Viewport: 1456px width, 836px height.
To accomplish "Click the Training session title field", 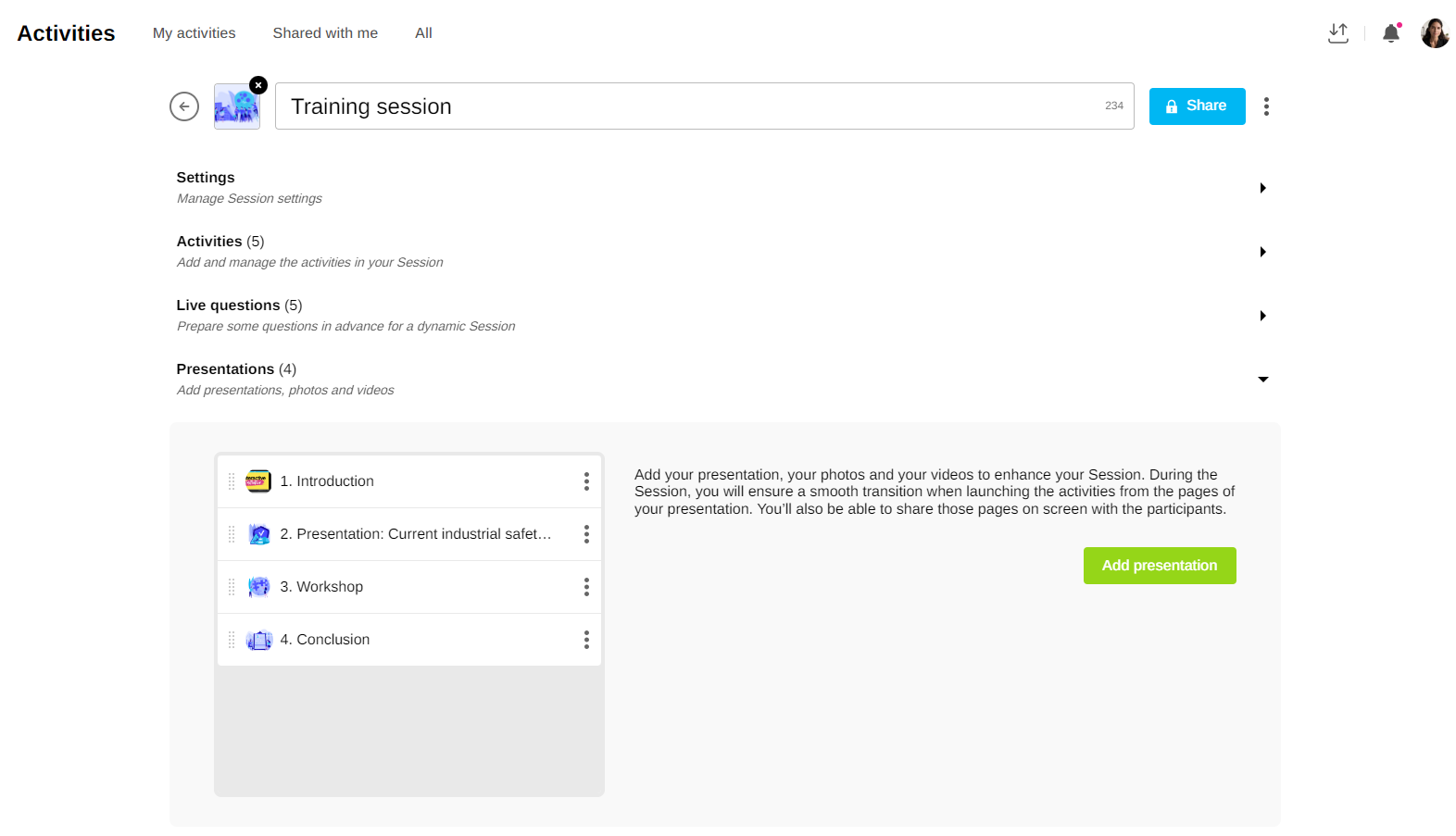I will (x=685, y=106).
